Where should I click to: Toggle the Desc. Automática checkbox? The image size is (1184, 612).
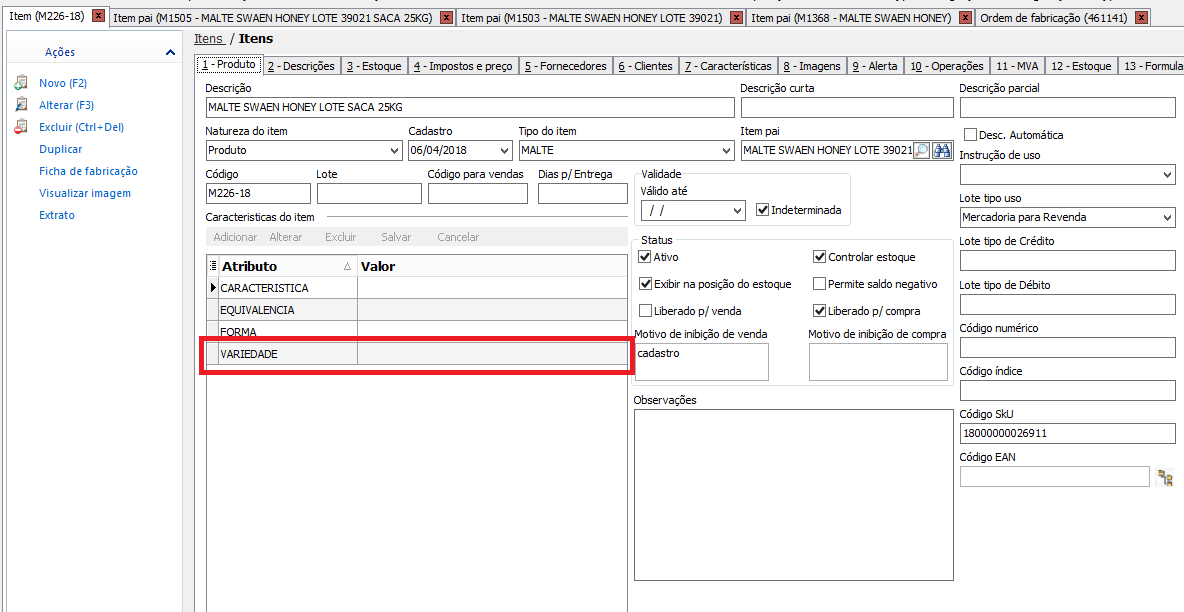point(970,134)
